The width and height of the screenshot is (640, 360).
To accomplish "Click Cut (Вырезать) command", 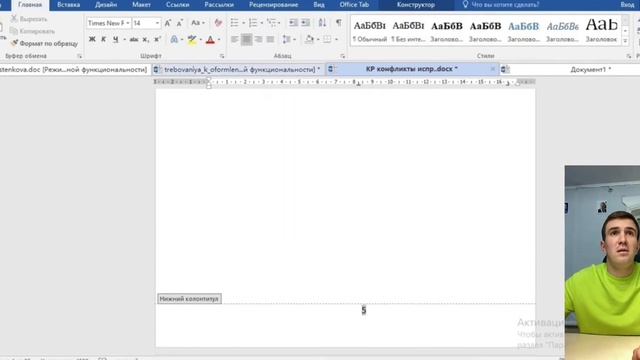I will tap(29, 19).
